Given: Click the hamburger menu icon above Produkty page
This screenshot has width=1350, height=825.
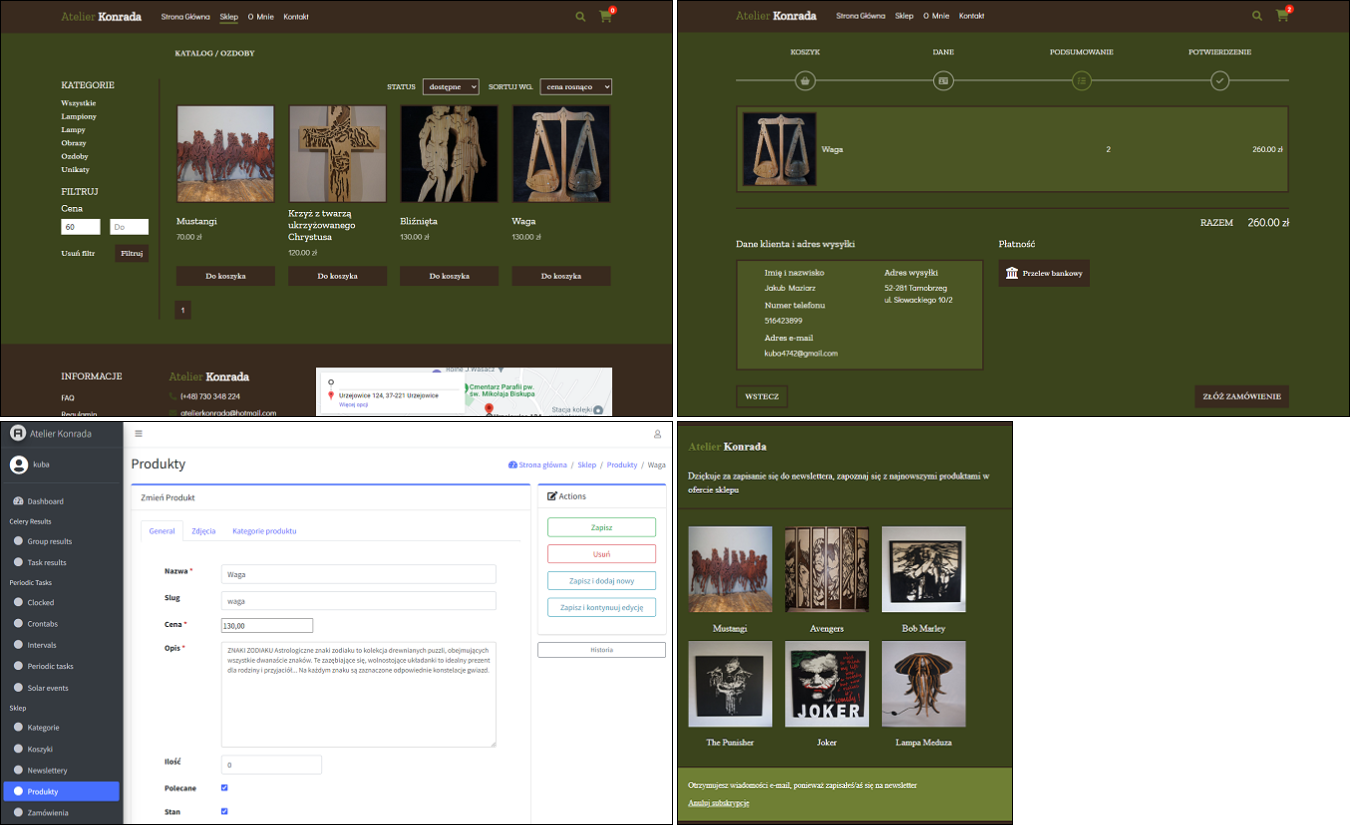Looking at the screenshot, I should [138, 432].
